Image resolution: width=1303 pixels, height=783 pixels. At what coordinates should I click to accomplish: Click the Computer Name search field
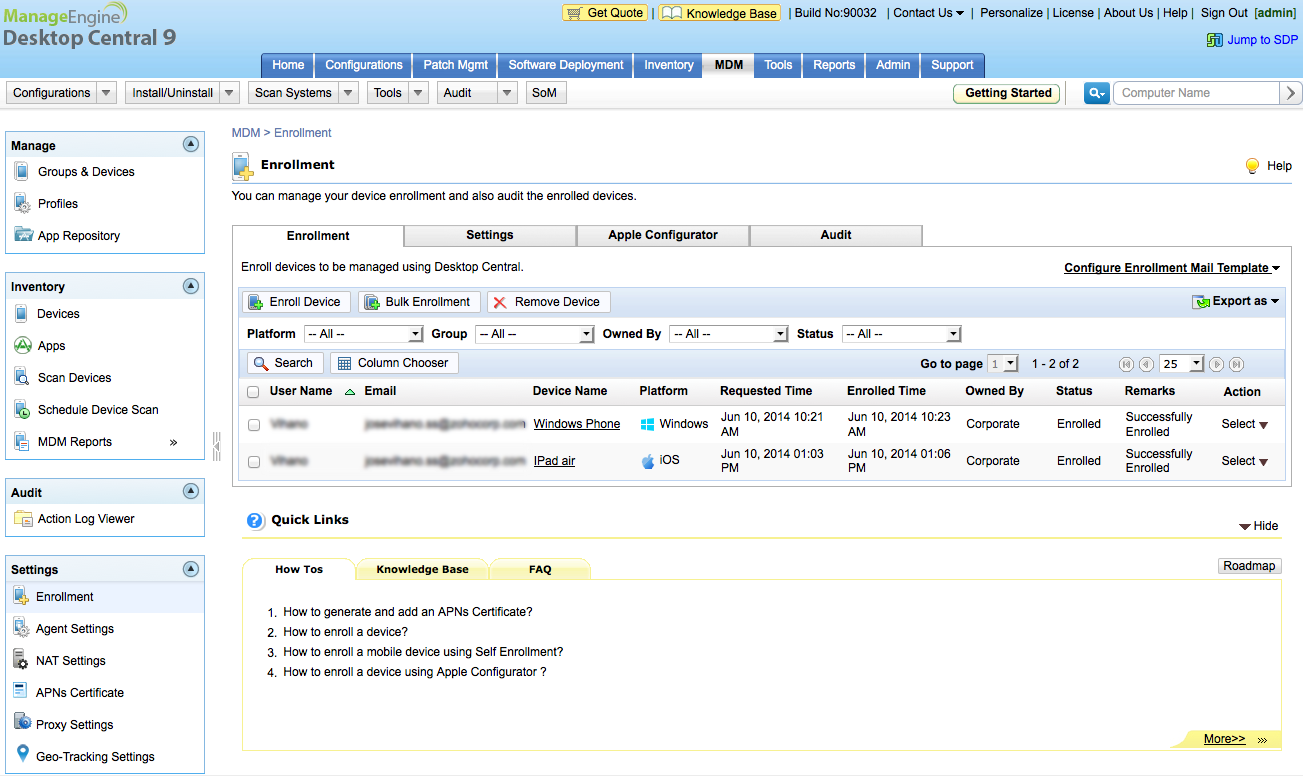[x=1196, y=93]
